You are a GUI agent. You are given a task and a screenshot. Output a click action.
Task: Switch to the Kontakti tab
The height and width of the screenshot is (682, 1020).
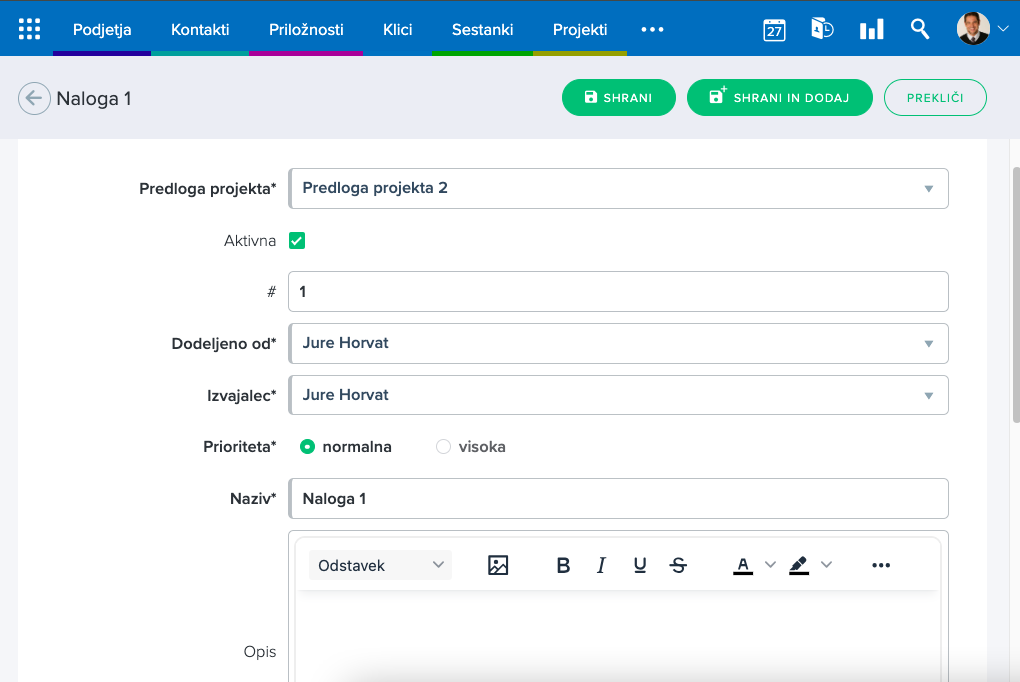coord(200,29)
